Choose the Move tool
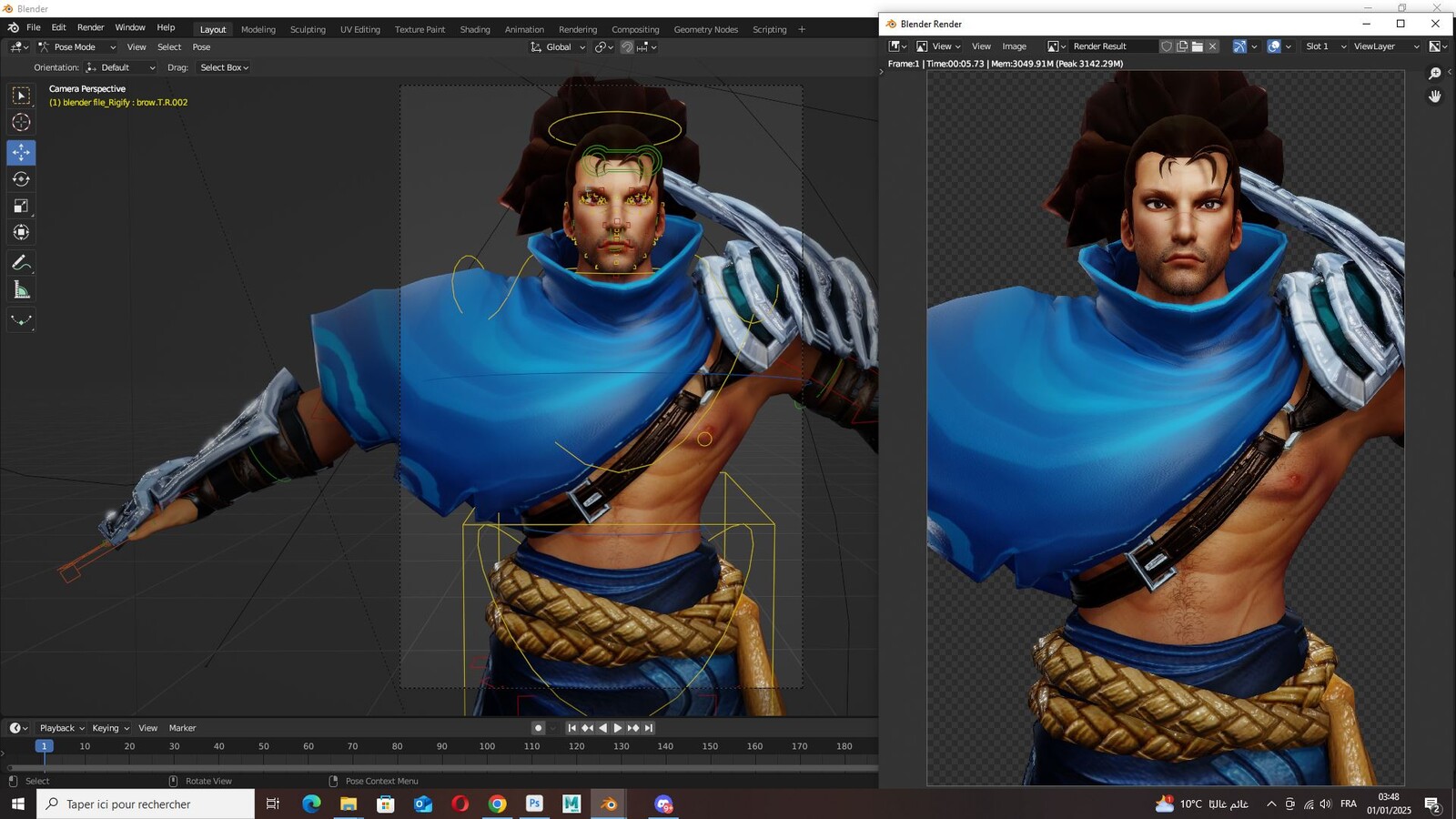This screenshot has height=819, width=1456. [21, 152]
